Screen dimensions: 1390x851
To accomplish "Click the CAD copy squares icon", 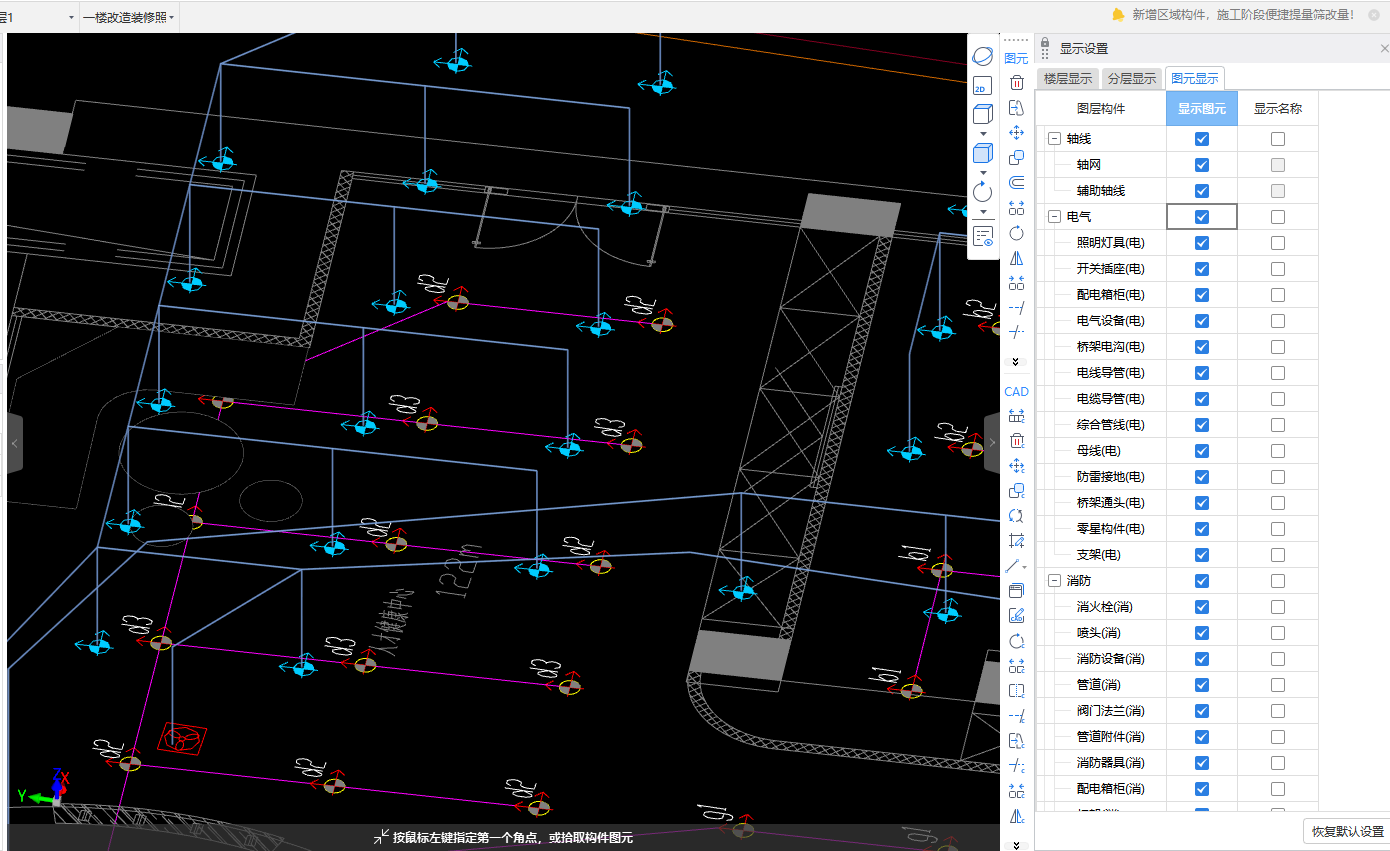I will 1017,491.
